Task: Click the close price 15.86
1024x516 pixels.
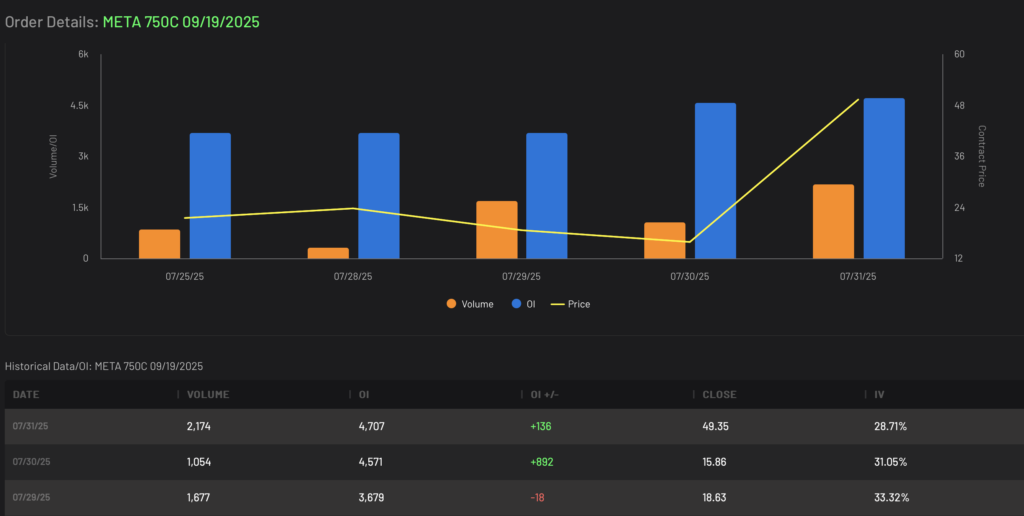Action: tap(714, 462)
